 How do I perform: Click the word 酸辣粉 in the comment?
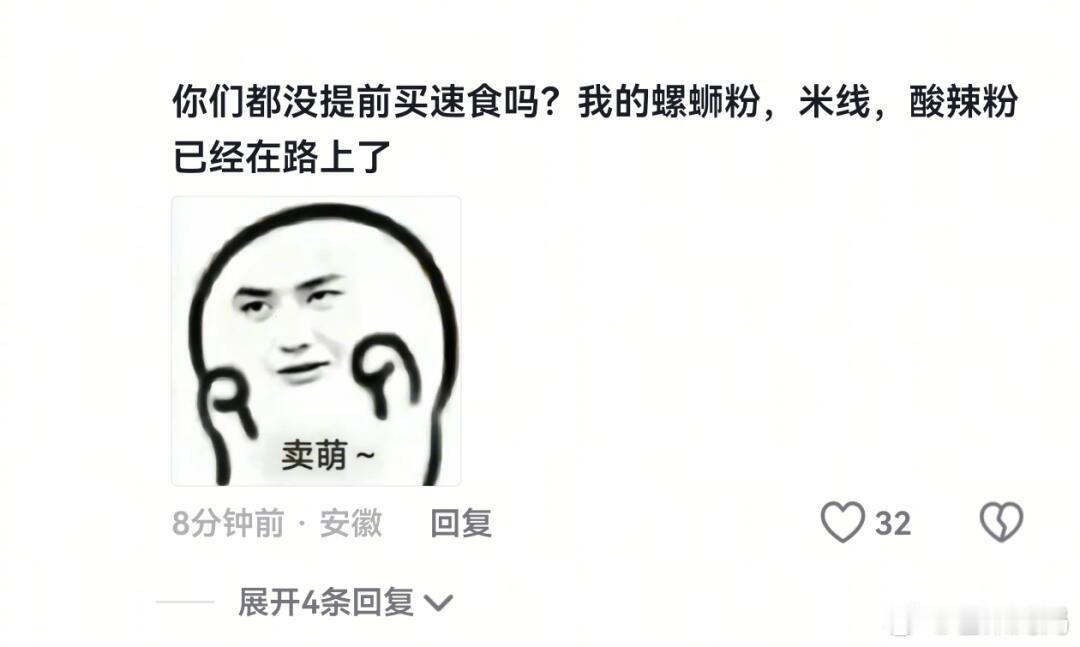pos(963,102)
